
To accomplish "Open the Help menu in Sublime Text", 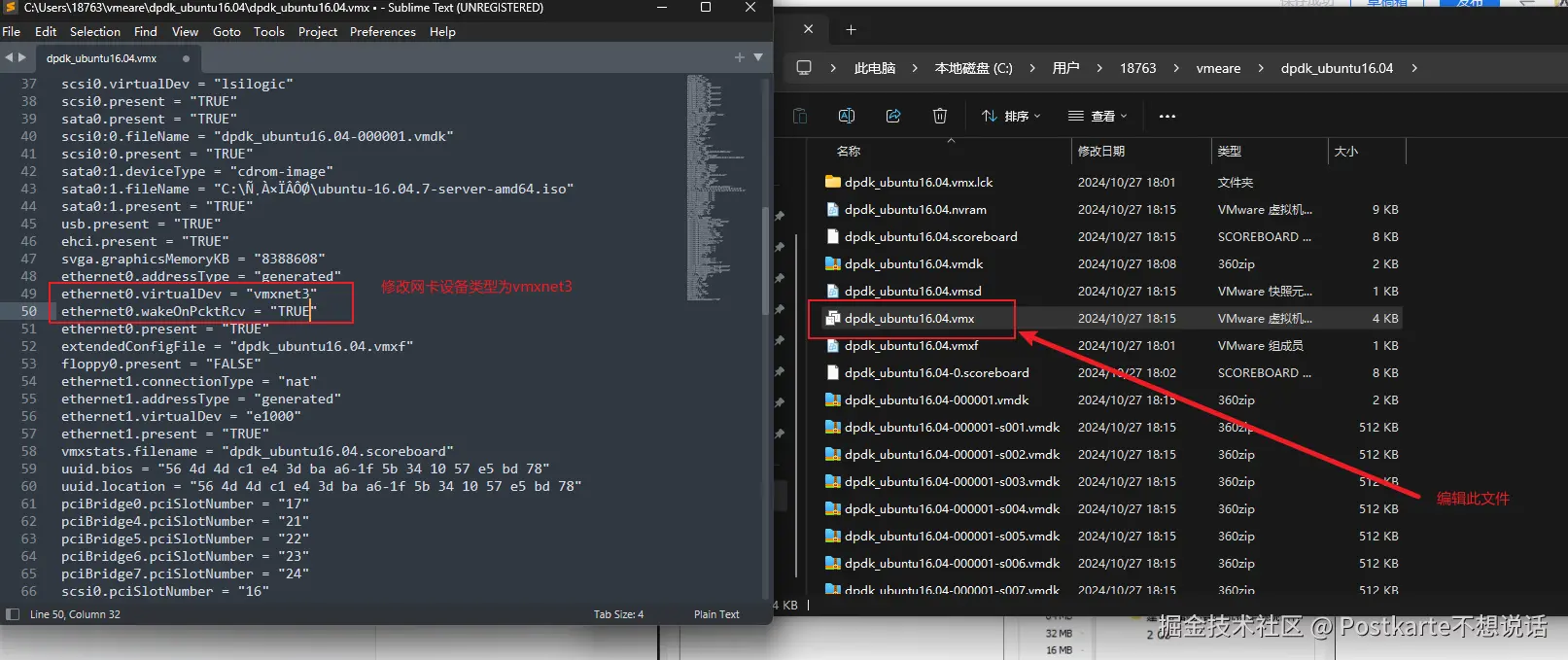I will (442, 31).
